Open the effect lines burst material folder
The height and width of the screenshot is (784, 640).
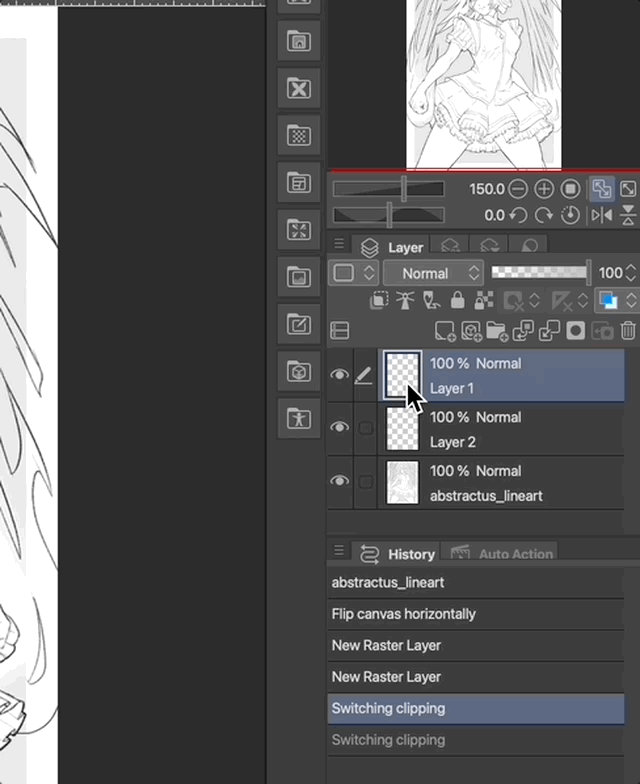click(298, 230)
